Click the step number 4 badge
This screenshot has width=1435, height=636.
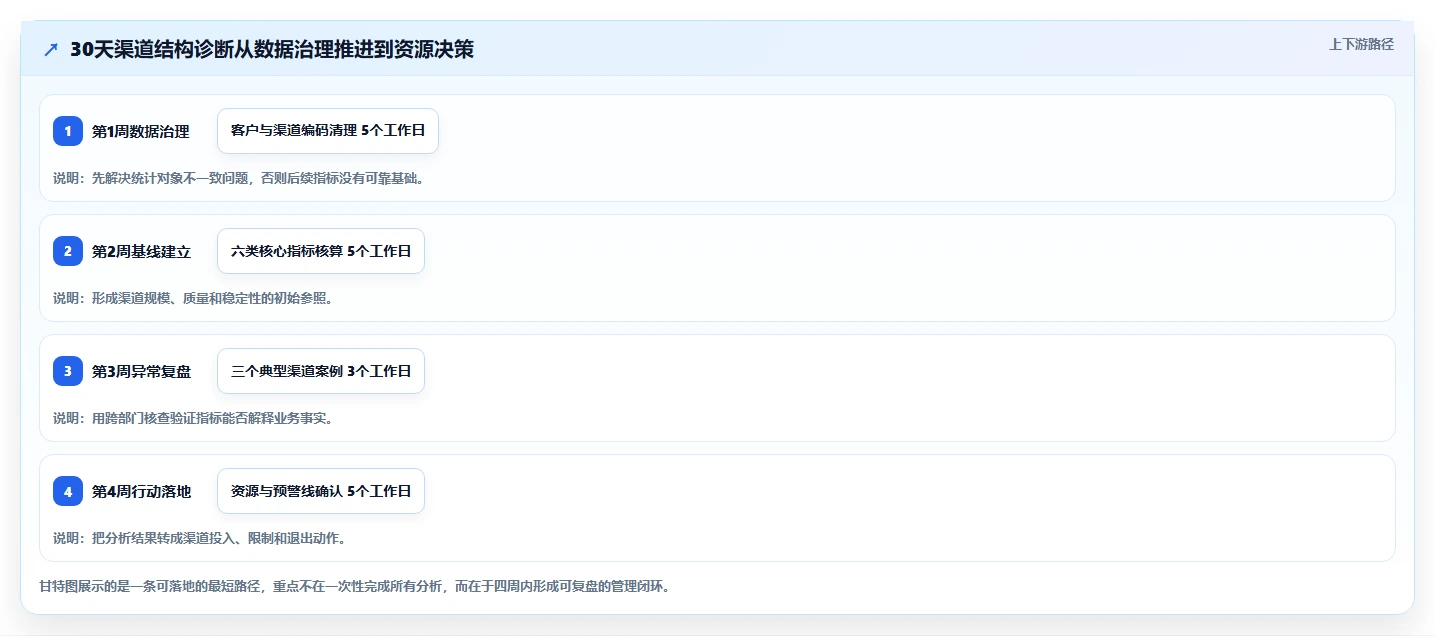click(68, 491)
